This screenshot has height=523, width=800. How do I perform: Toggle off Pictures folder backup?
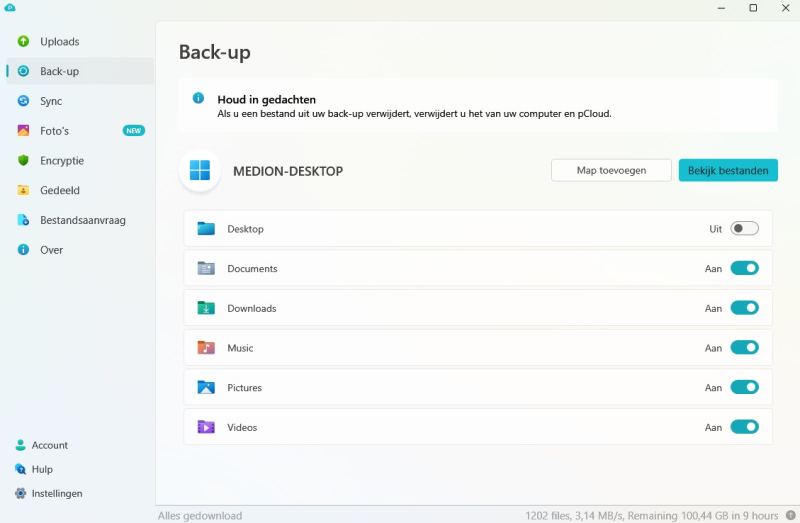744,387
